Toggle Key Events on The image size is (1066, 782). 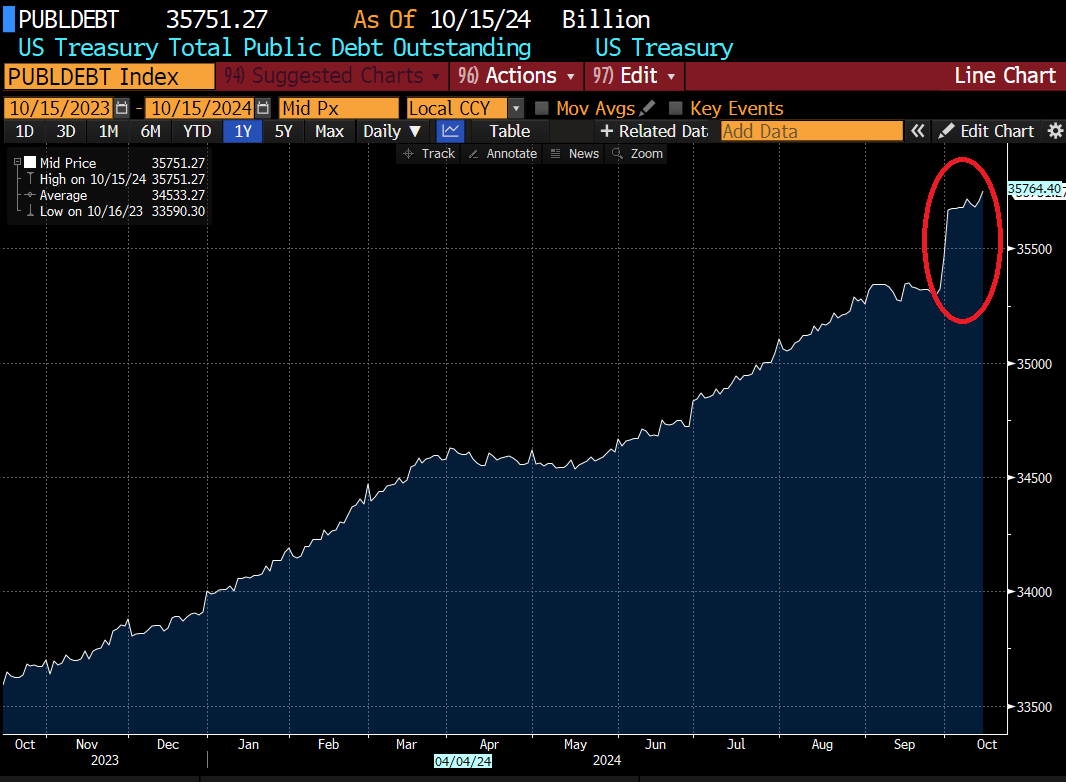pyautogui.click(x=674, y=107)
